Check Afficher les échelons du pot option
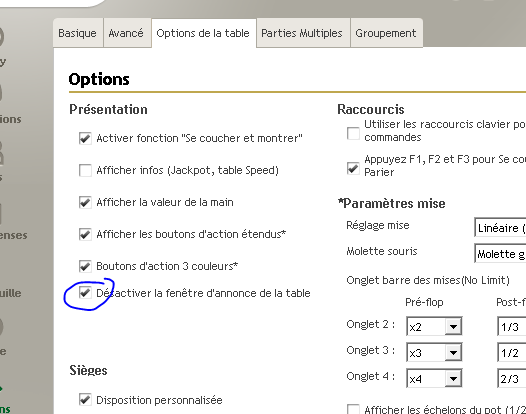526x414 pixels. [353, 410]
